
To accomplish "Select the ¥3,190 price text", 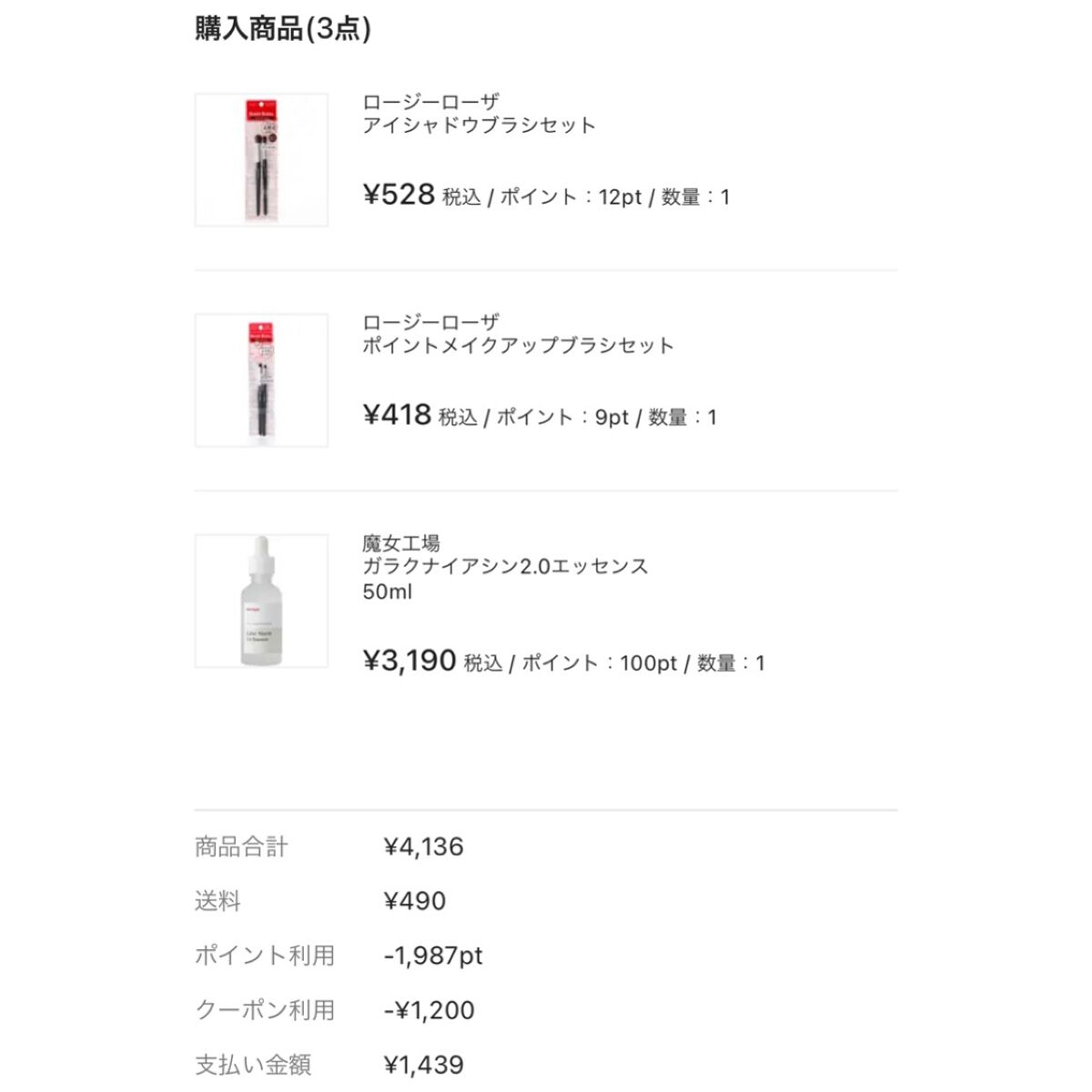I will (409, 661).
